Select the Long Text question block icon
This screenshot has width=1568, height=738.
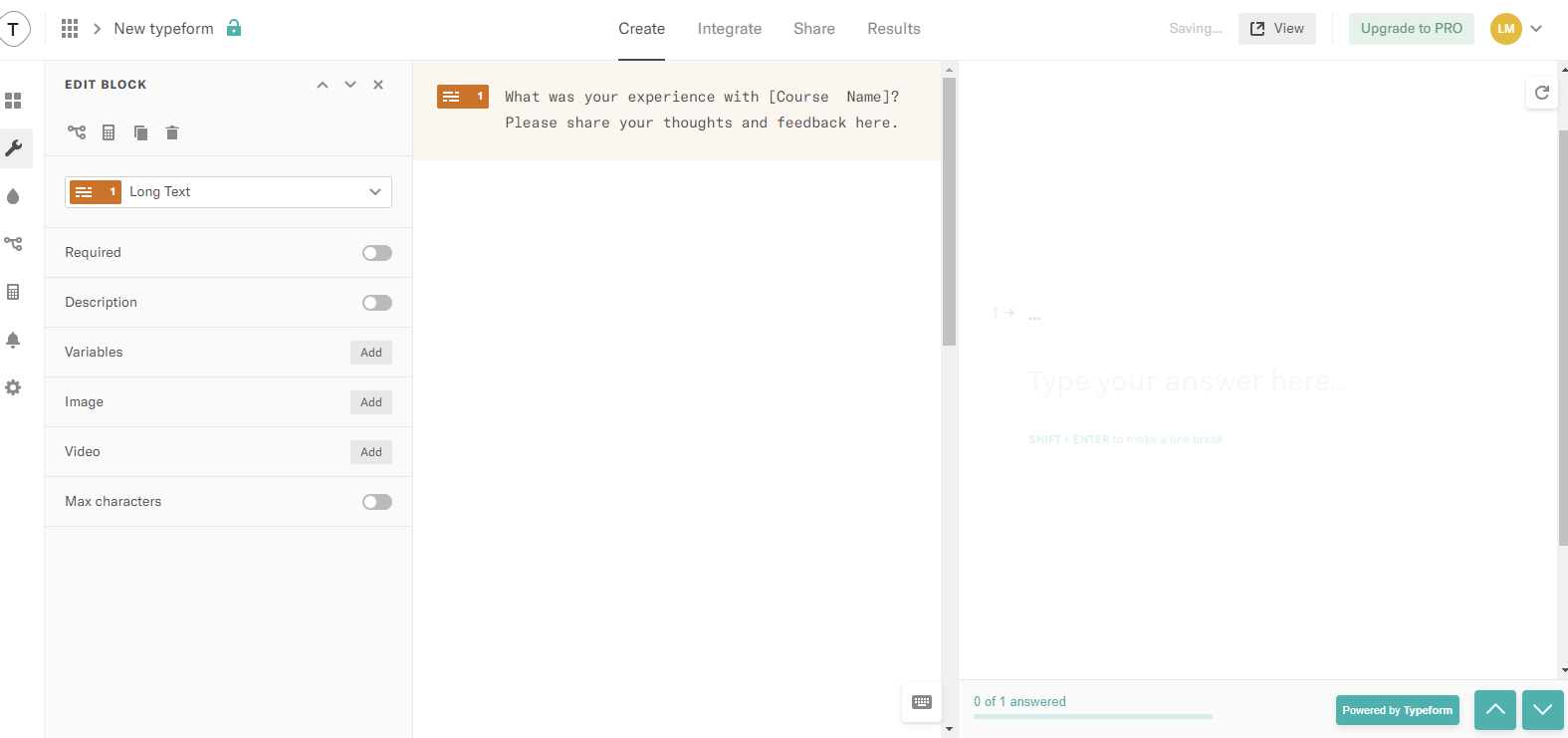[463, 97]
